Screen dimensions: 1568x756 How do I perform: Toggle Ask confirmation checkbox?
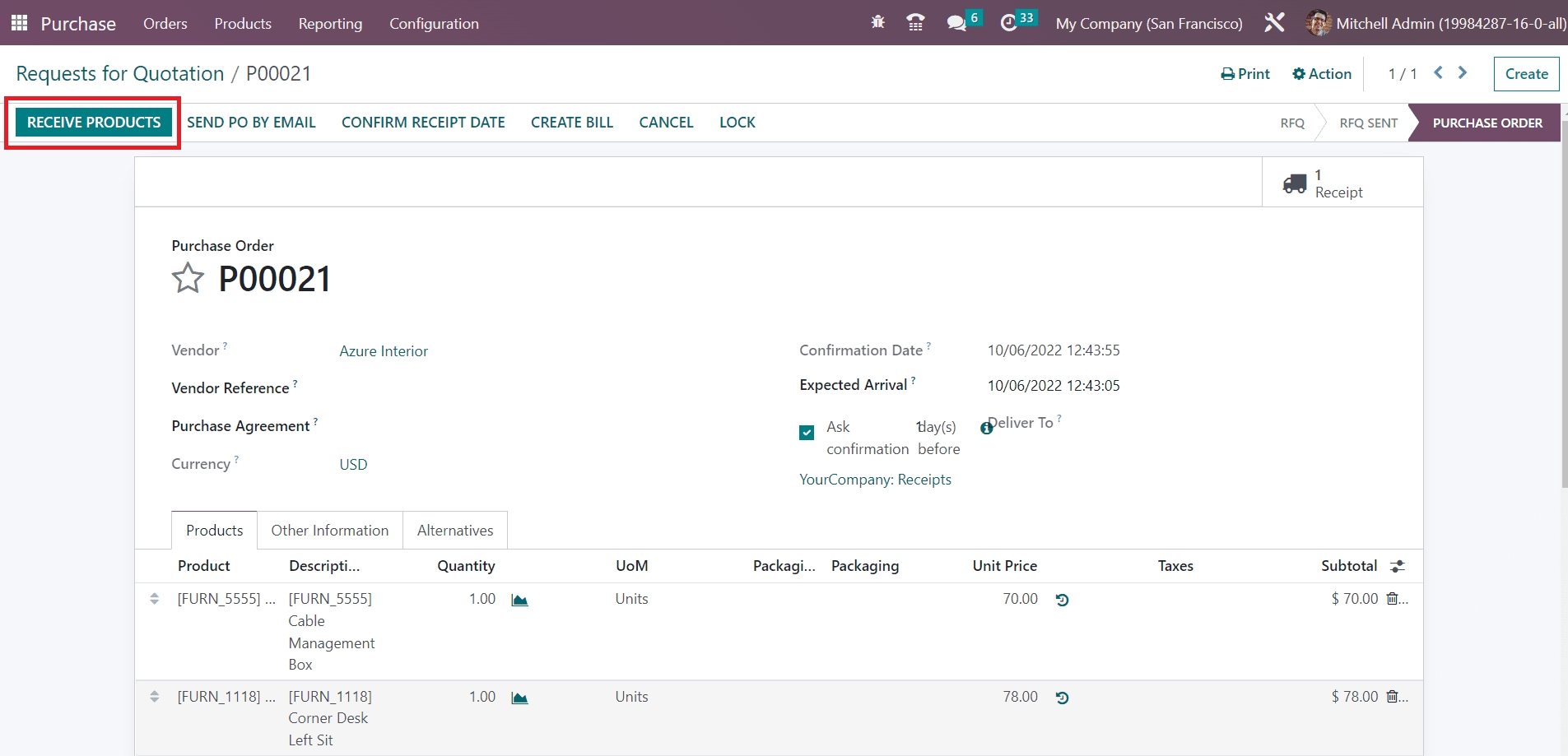coord(807,433)
